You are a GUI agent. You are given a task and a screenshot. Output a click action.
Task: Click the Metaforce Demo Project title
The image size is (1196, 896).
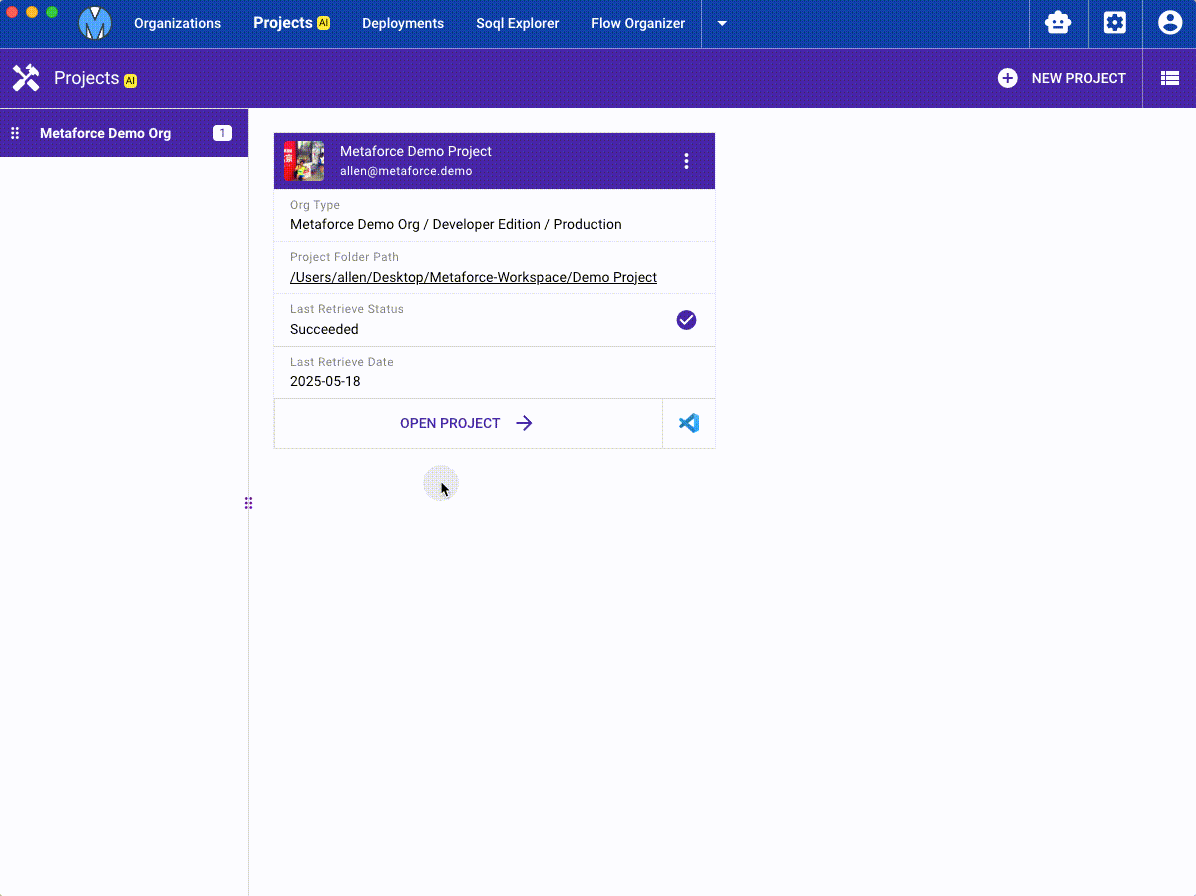(416, 152)
